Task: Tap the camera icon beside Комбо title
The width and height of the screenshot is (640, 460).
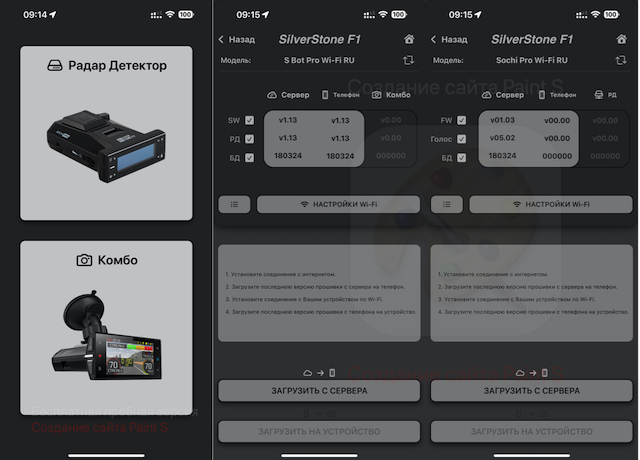Action: (84, 260)
